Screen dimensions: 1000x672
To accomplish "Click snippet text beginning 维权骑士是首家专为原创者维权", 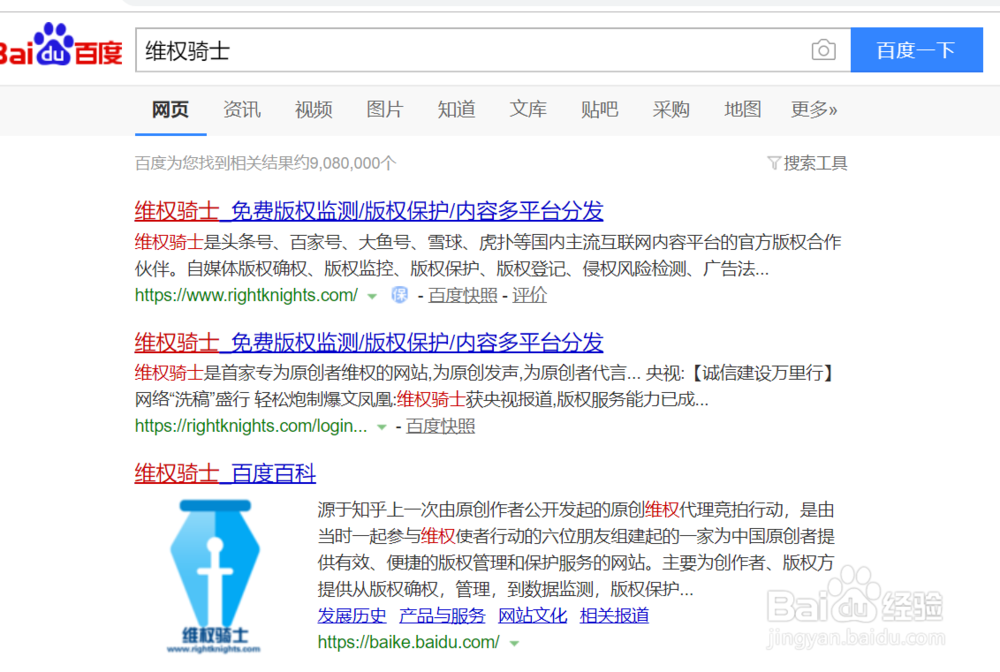I will tap(485, 386).
